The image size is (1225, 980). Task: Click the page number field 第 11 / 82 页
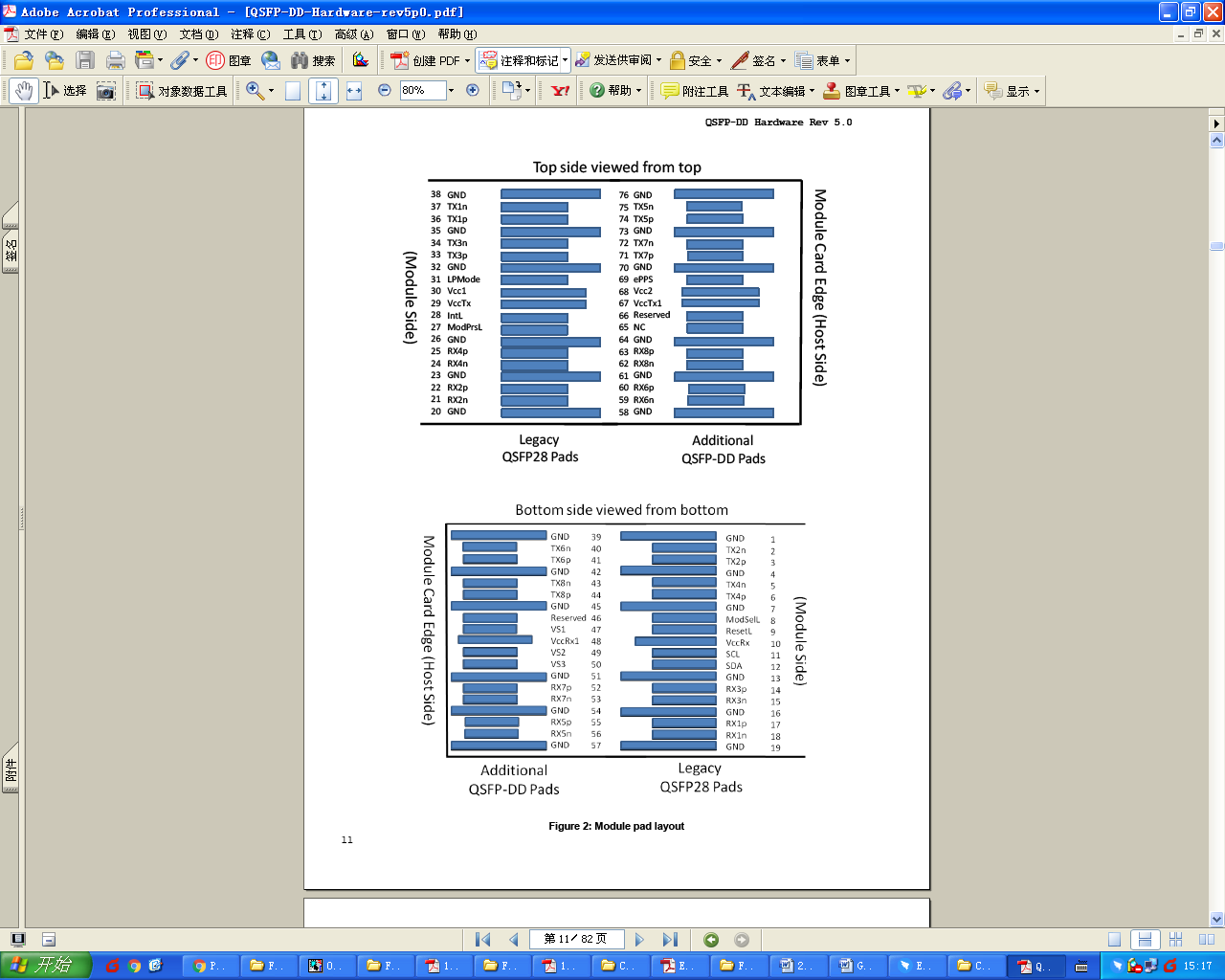click(576, 940)
